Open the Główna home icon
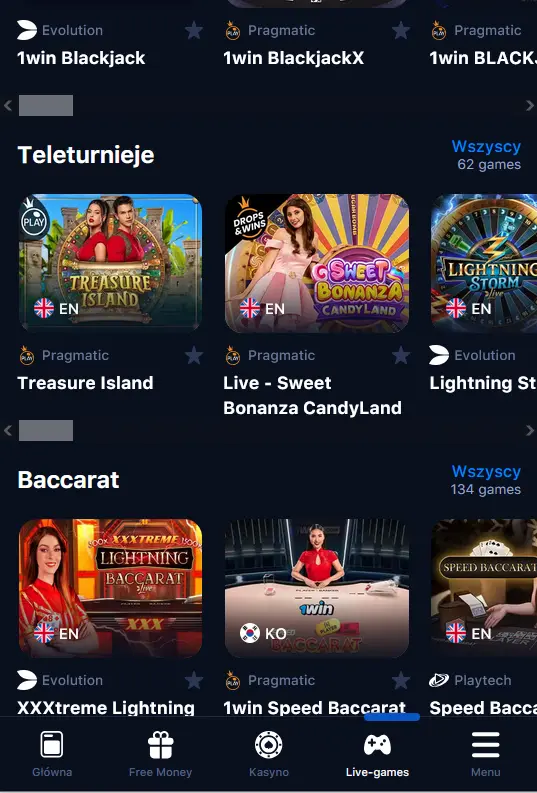The width and height of the screenshot is (537, 793). click(52, 744)
